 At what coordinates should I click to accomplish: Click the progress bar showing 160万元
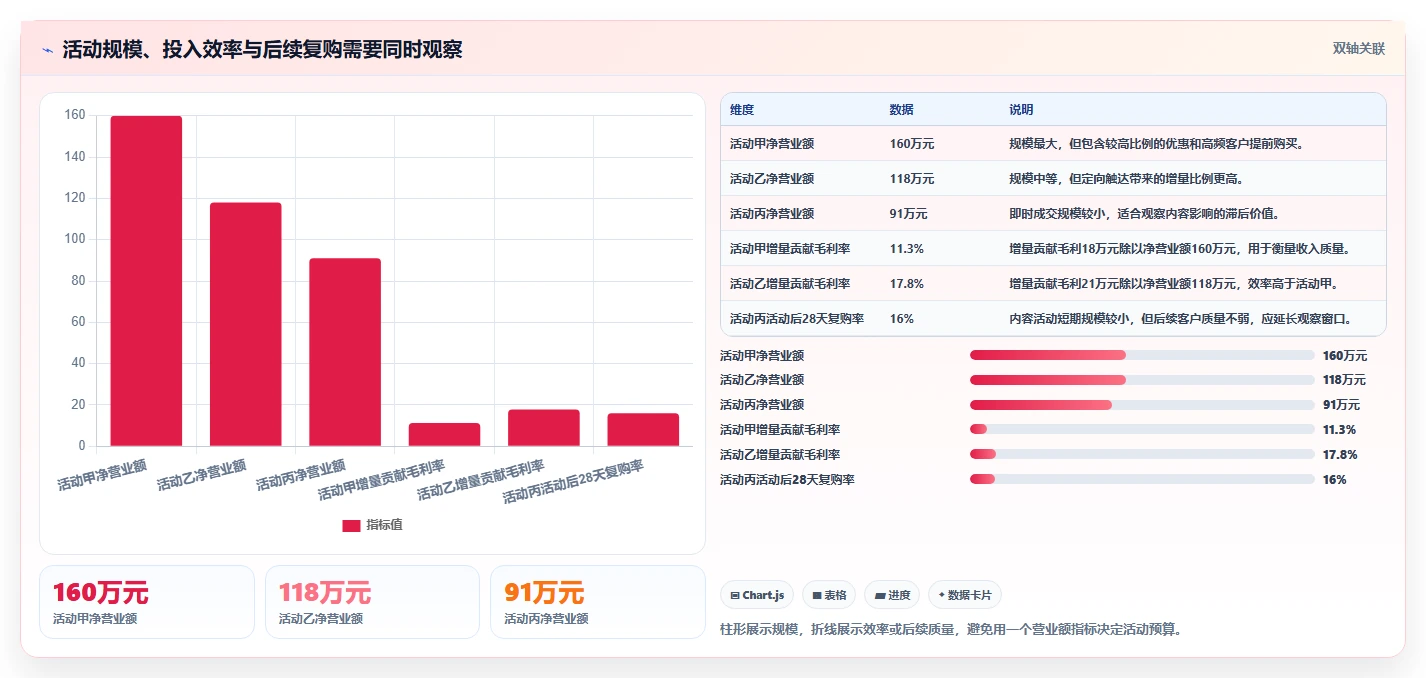(1142, 355)
